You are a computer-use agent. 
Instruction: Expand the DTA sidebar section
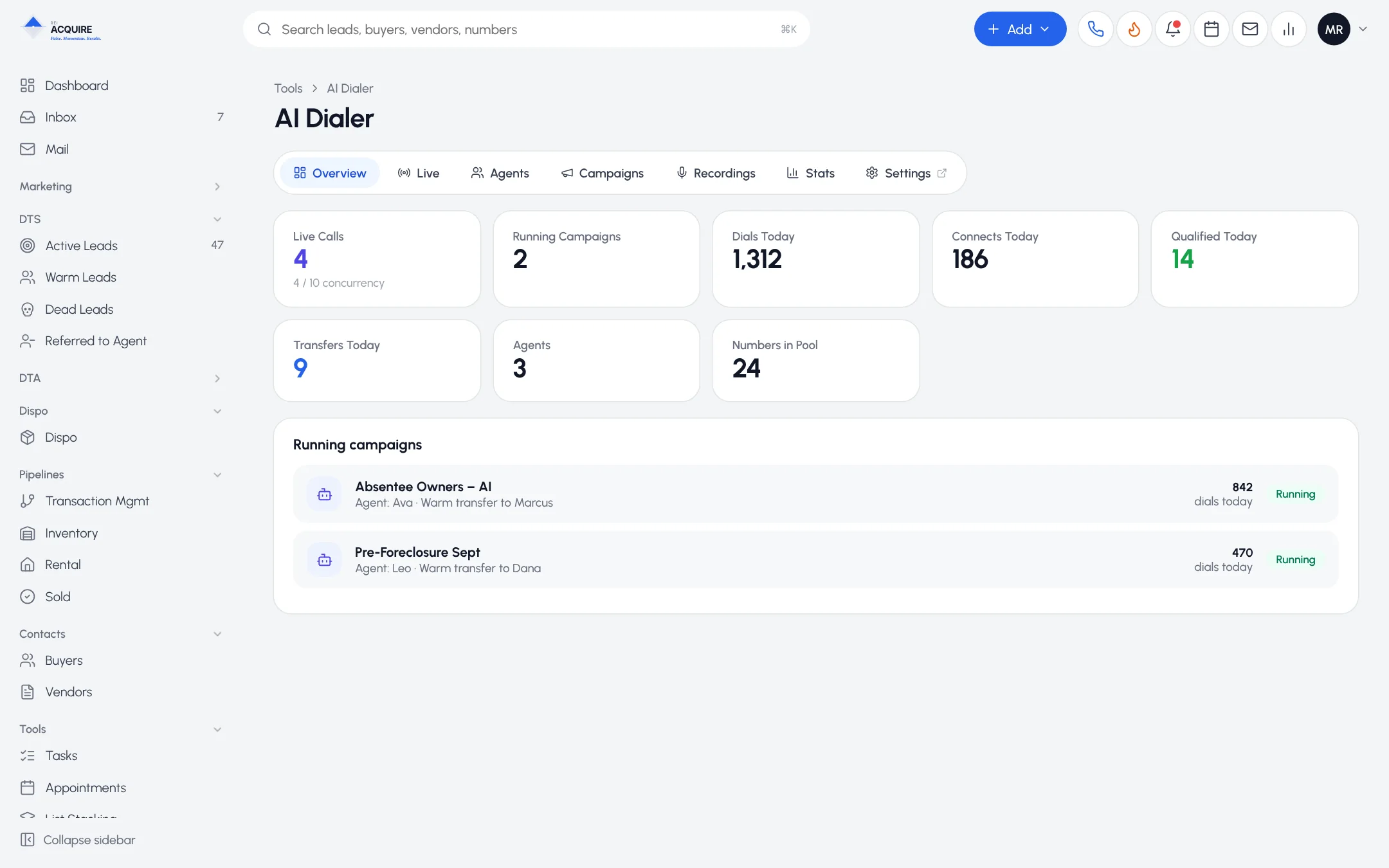120,378
